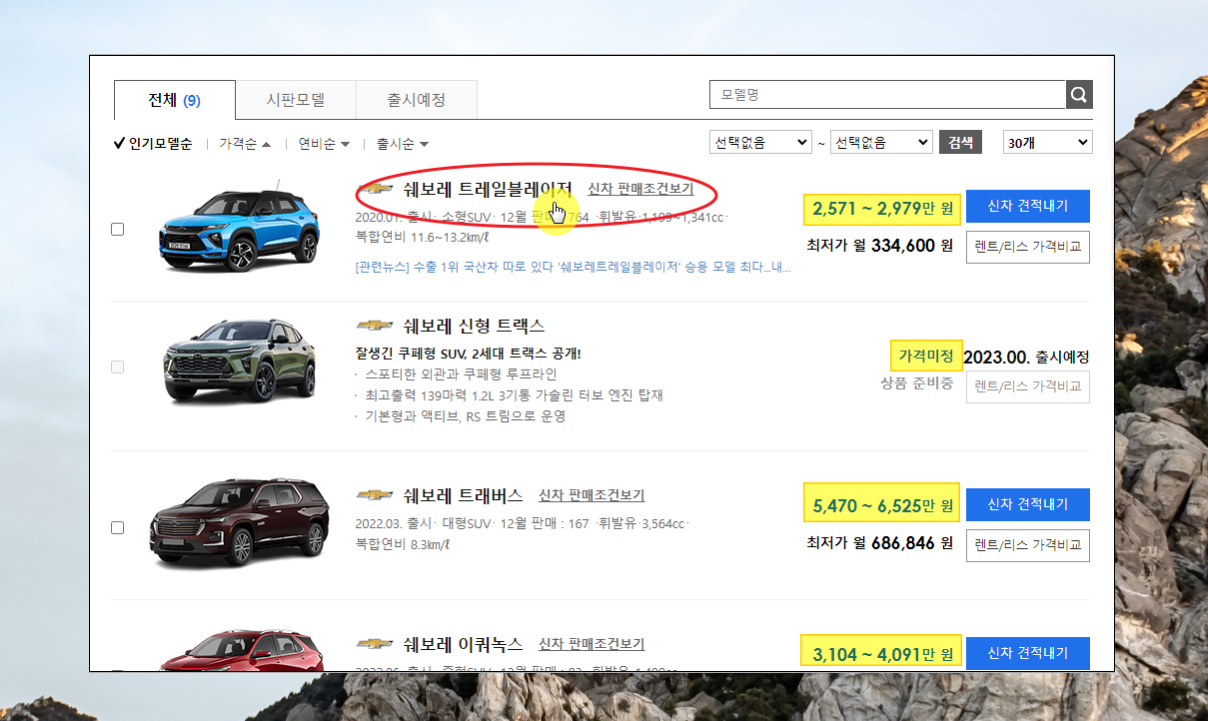The width and height of the screenshot is (1208, 721).
Task: Check the 쉐보레 트래버스 compare checkbox
Action: (117, 527)
